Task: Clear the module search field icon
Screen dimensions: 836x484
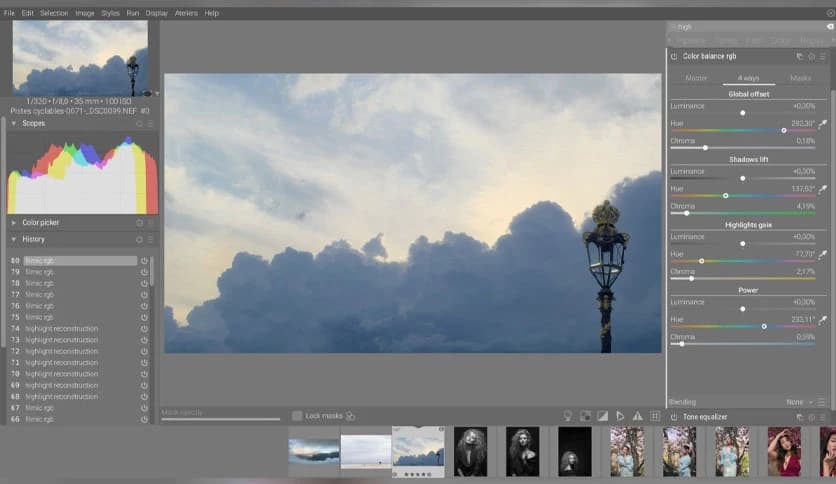Action: pyautogui.click(x=828, y=27)
